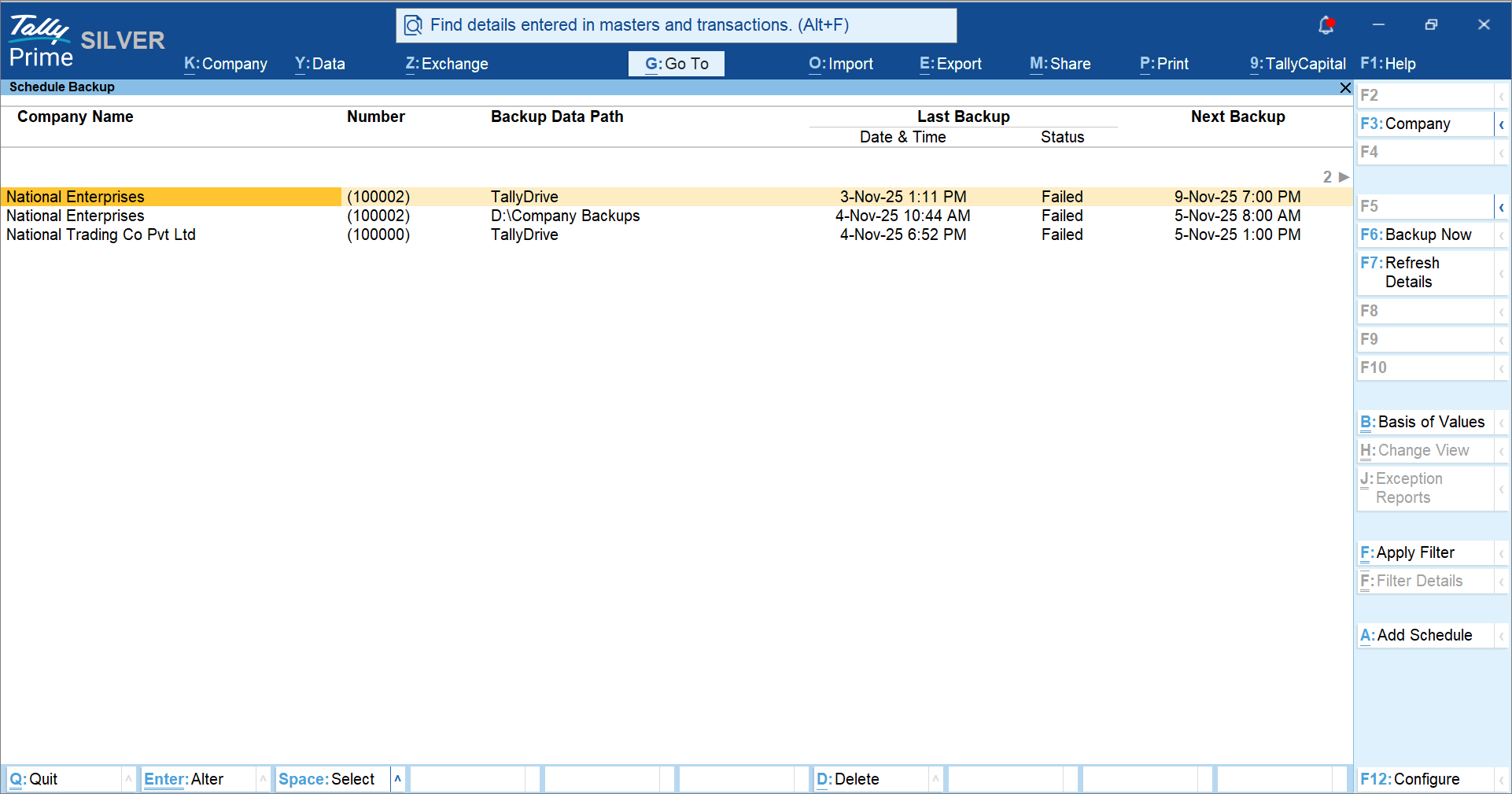The height and width of the screenshot is (794, 1512).
Task: Click the notification bell icon
Action: pyautogui.click(x=1326, y=24)
